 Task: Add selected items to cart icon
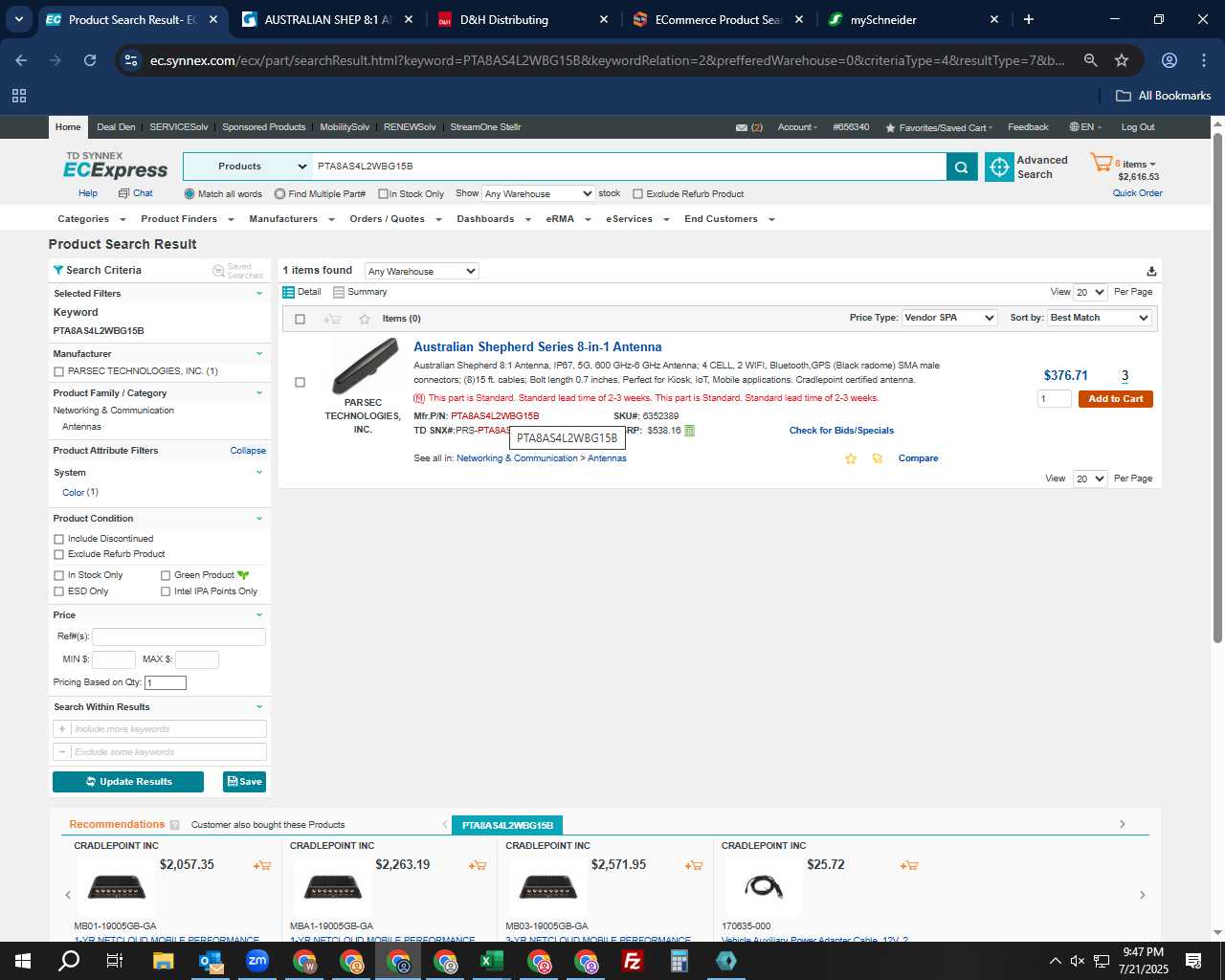pos(332,319)
